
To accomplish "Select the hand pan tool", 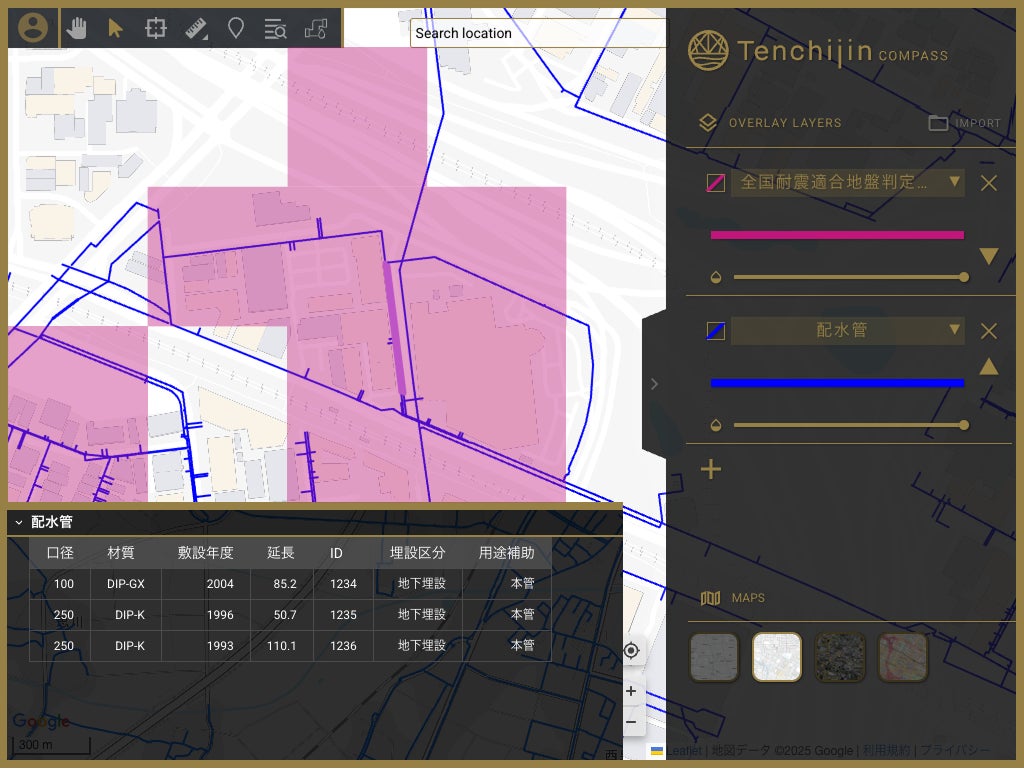I will (x=76, y=28).
